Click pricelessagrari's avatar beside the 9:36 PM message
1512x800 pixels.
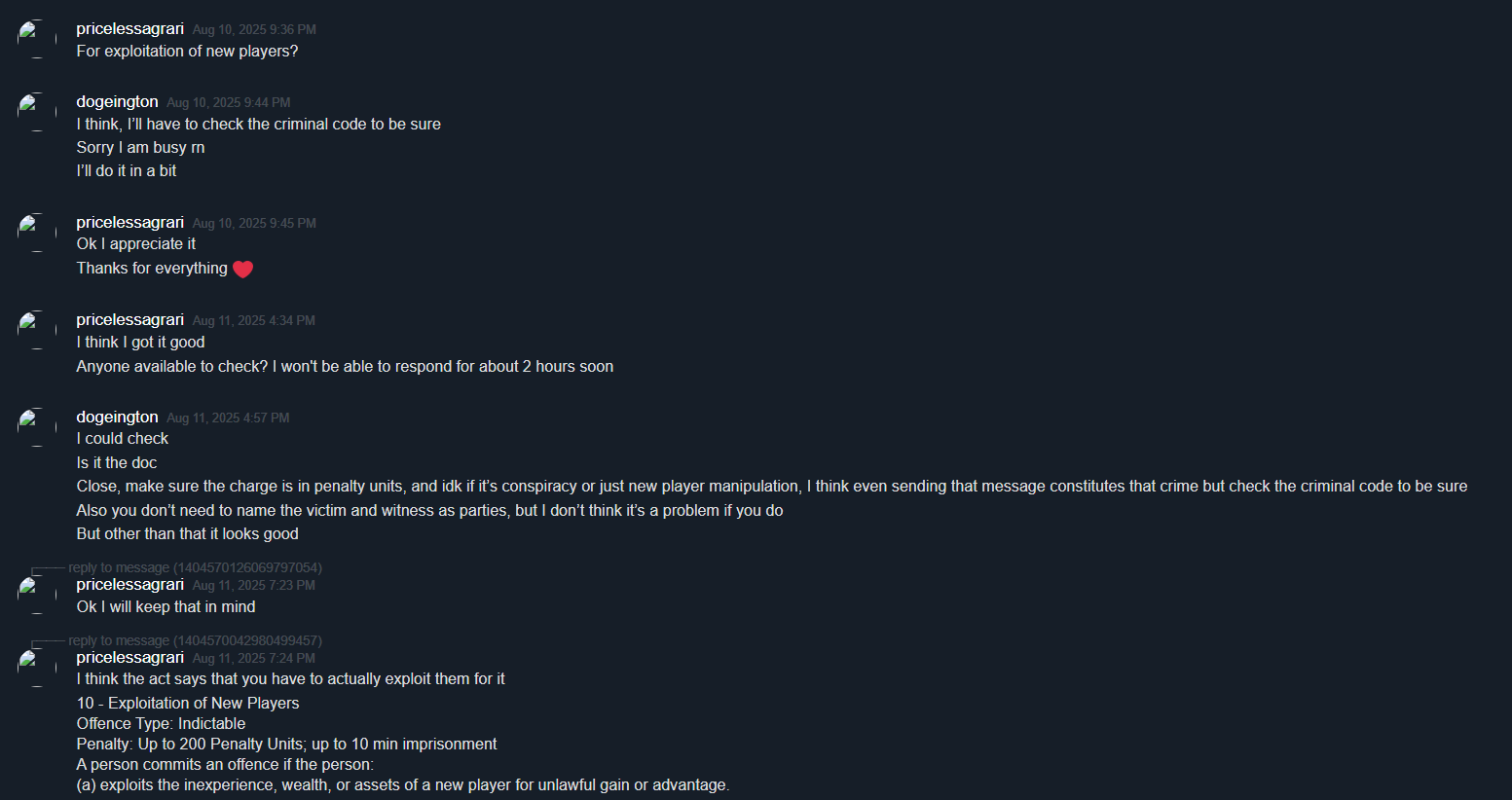coord(37,39)
